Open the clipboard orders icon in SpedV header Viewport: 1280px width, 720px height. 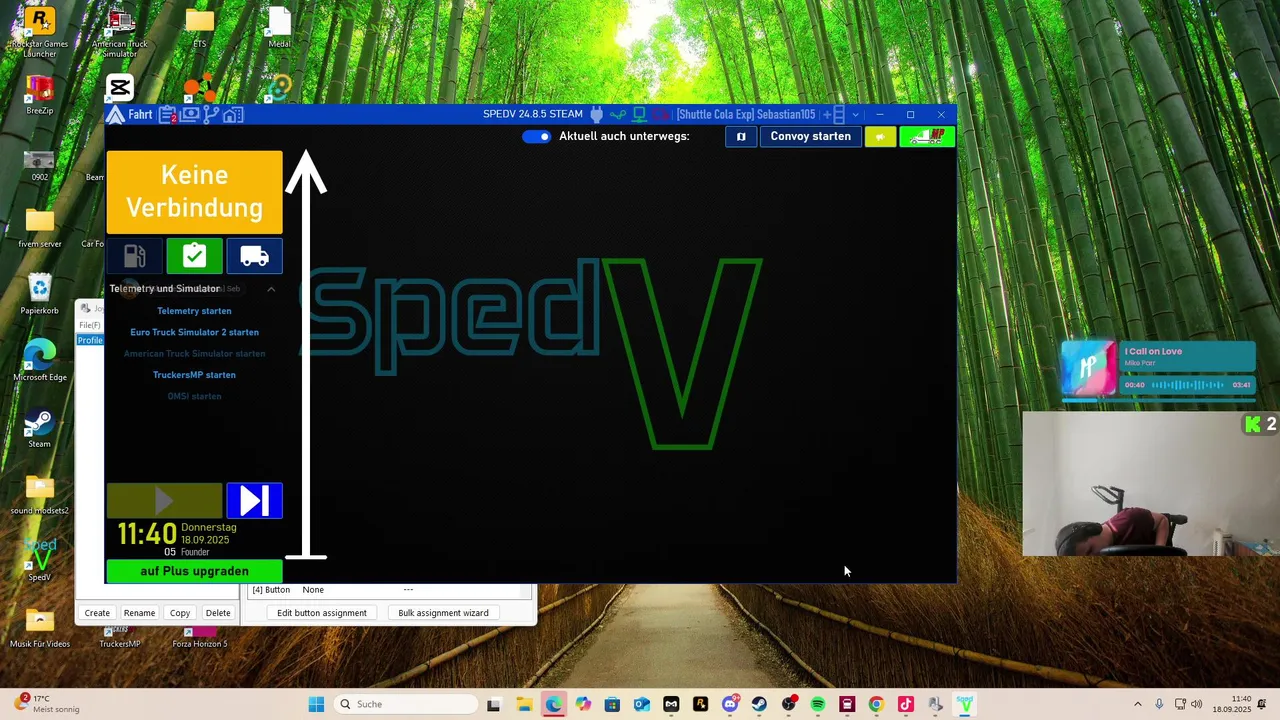[167, 115]
